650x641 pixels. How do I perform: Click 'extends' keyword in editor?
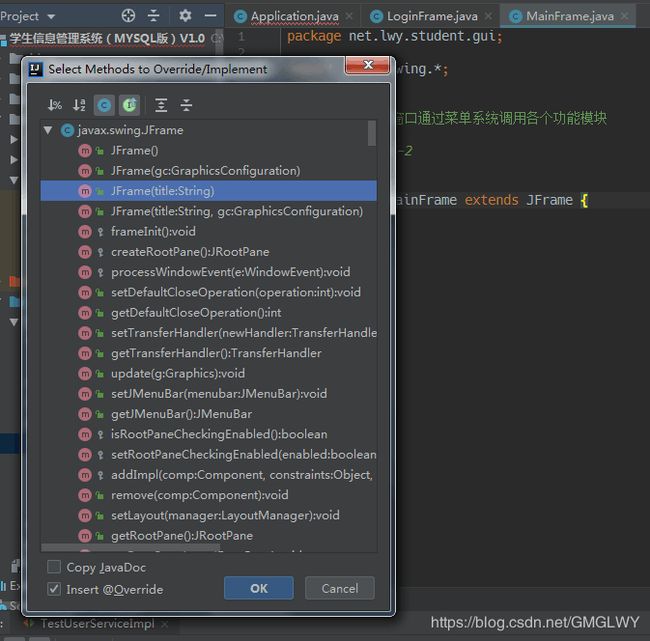(x=491, y=200)
